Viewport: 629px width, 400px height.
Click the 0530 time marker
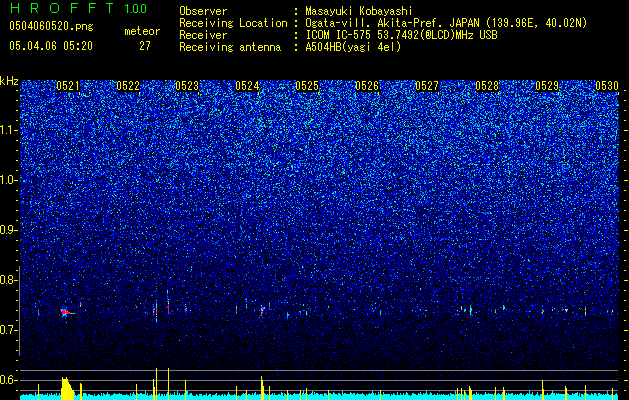point(607,86)
